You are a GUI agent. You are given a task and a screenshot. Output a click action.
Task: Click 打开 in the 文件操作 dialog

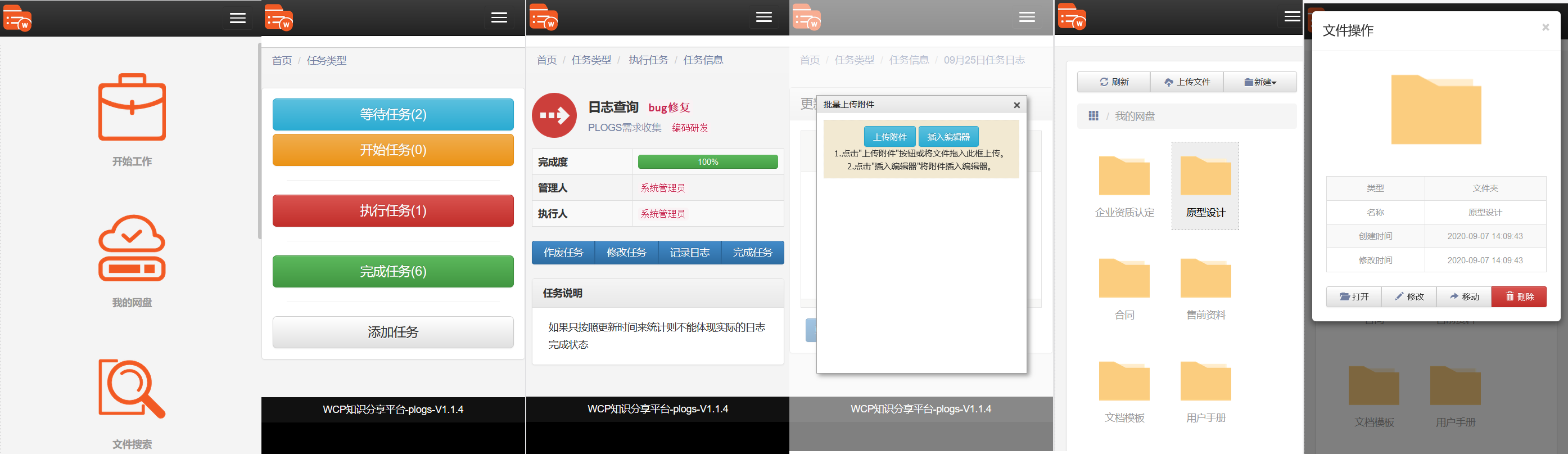point(1354,297)
